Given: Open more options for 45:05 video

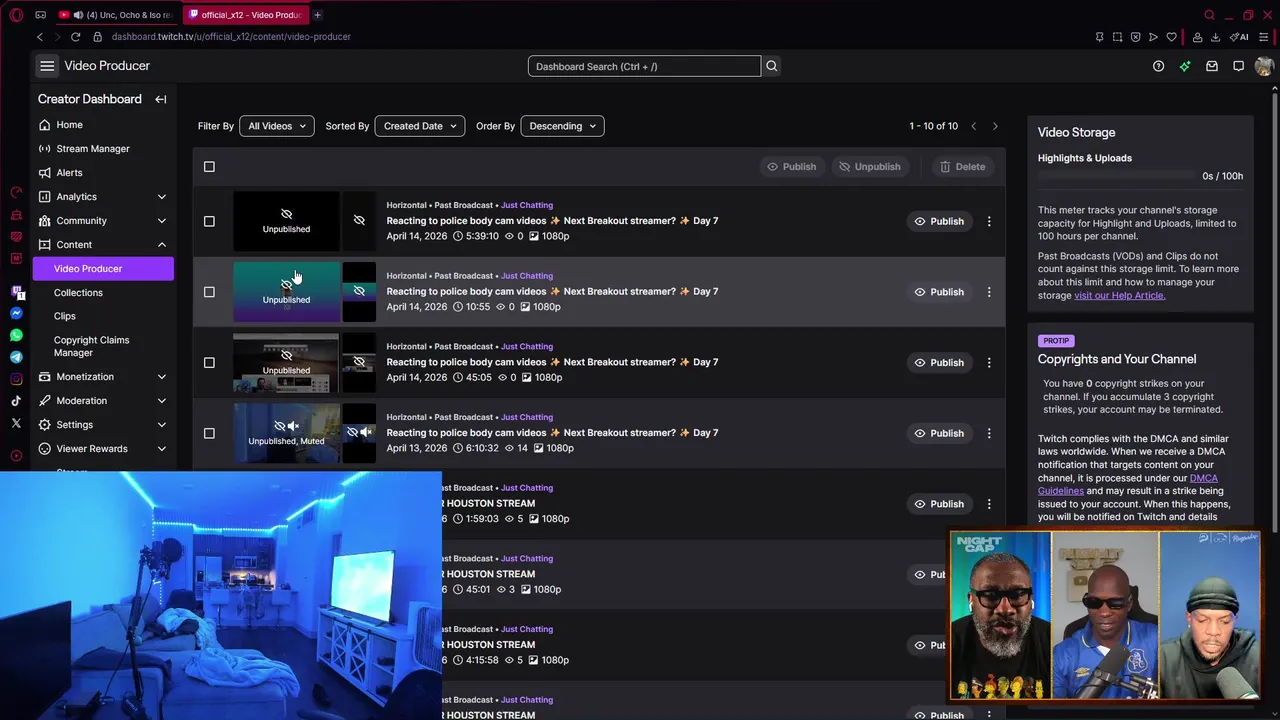Looking at the screenshot, I should [989, 362].
